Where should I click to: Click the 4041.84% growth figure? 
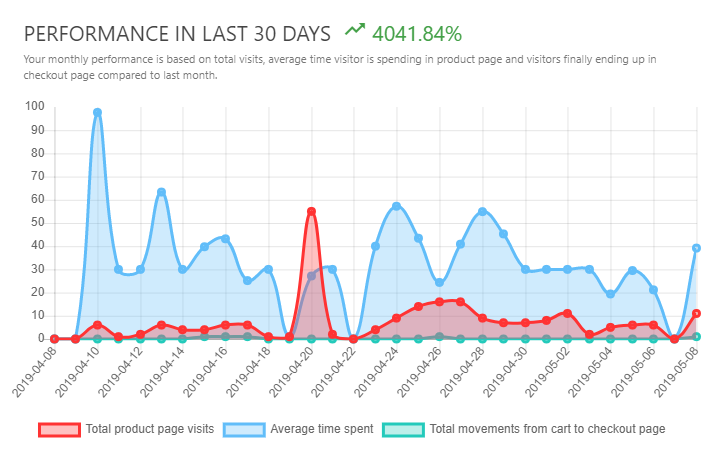[x=416, y=34]
